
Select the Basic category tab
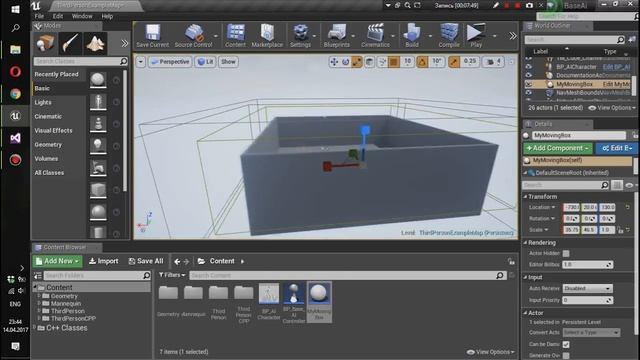[x=59, y=88]
